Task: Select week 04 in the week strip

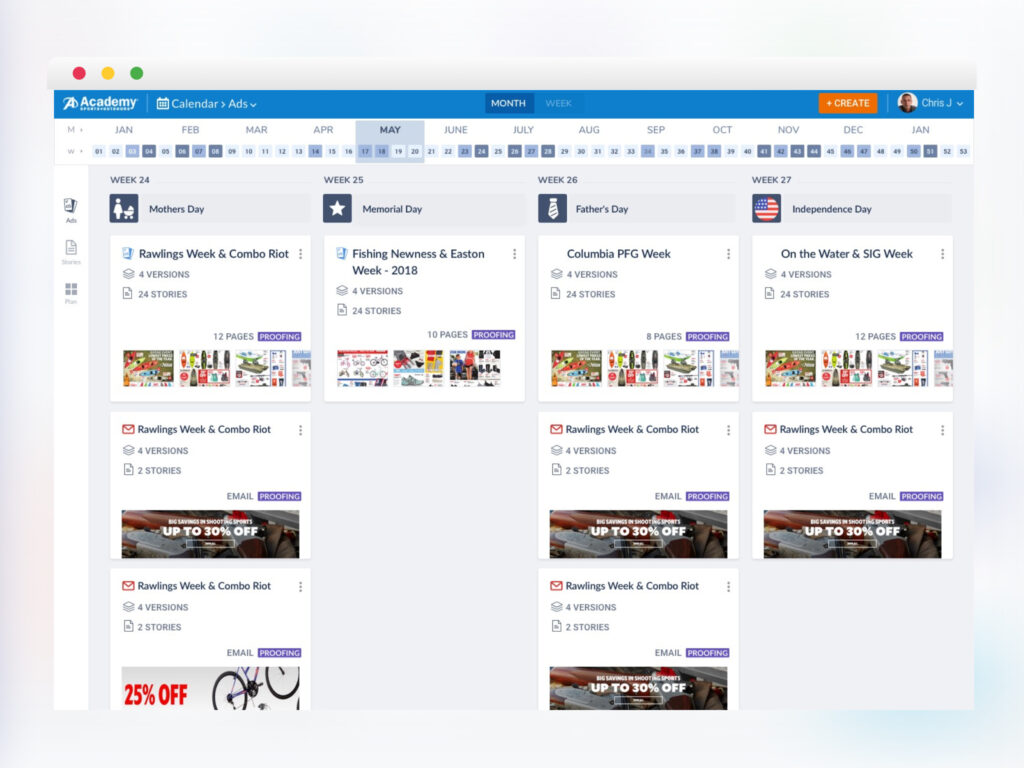Action: 149,152
